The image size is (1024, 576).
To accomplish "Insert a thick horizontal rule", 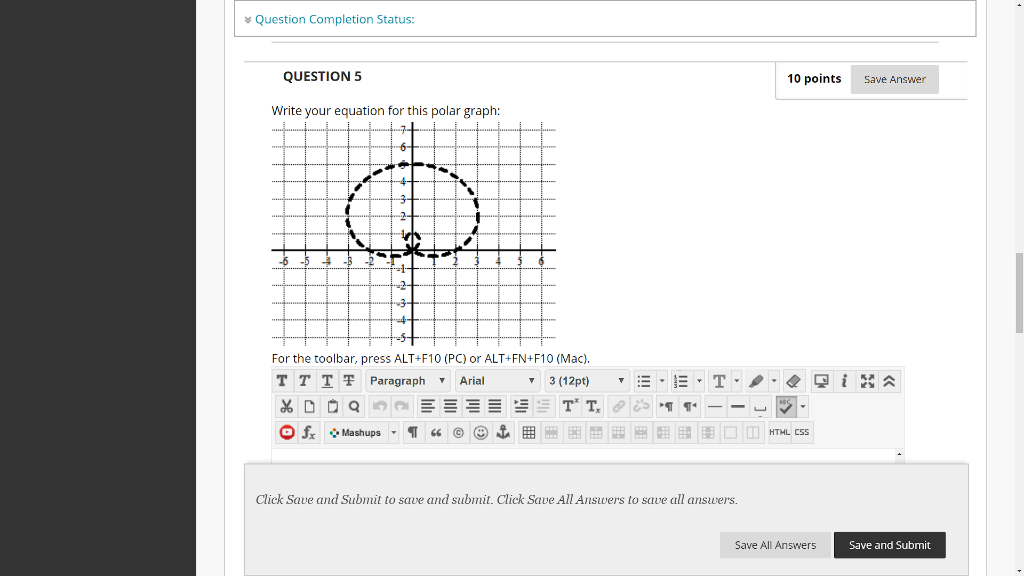I will click(737, 407).
